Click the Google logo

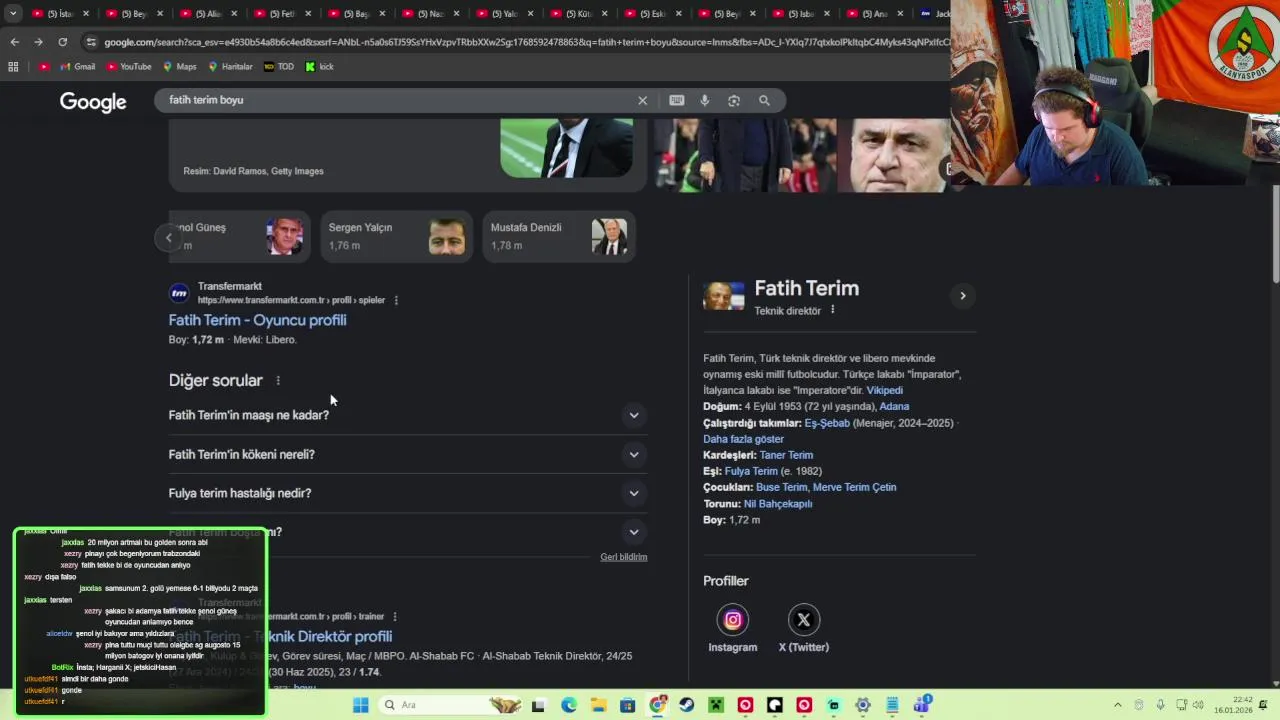coord(93,102)
